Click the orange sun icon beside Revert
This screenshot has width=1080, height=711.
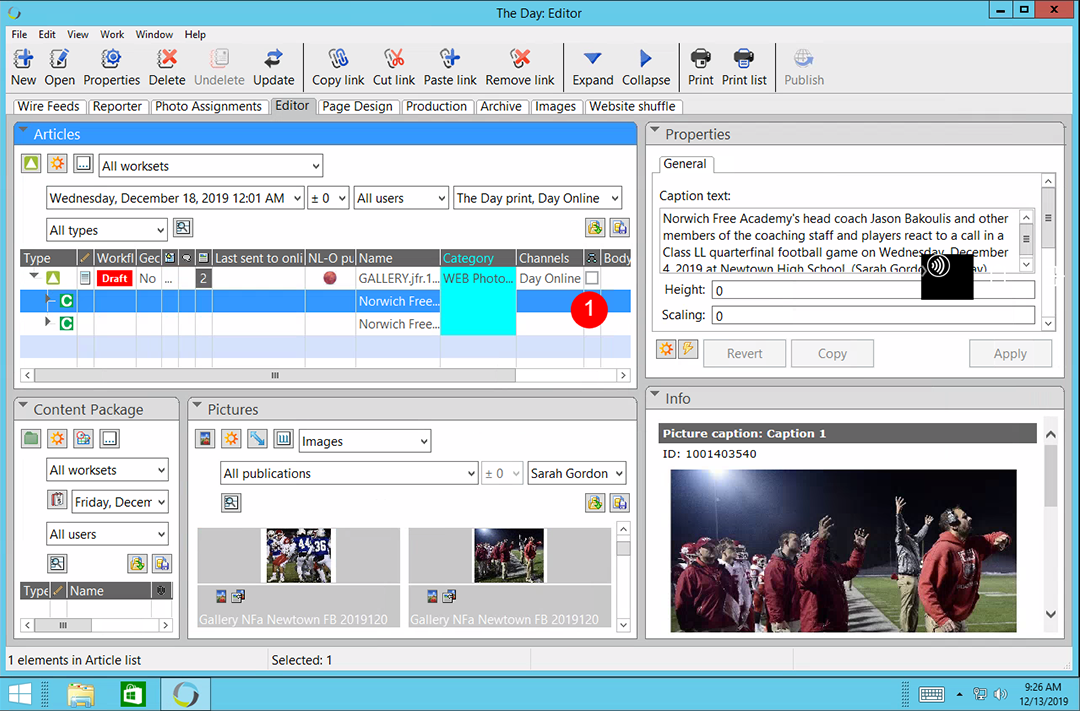(666, 349)
